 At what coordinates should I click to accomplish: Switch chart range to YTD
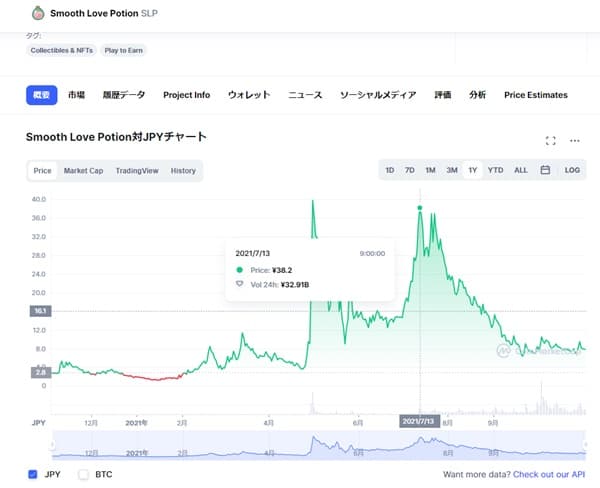(x=495, y=171)
